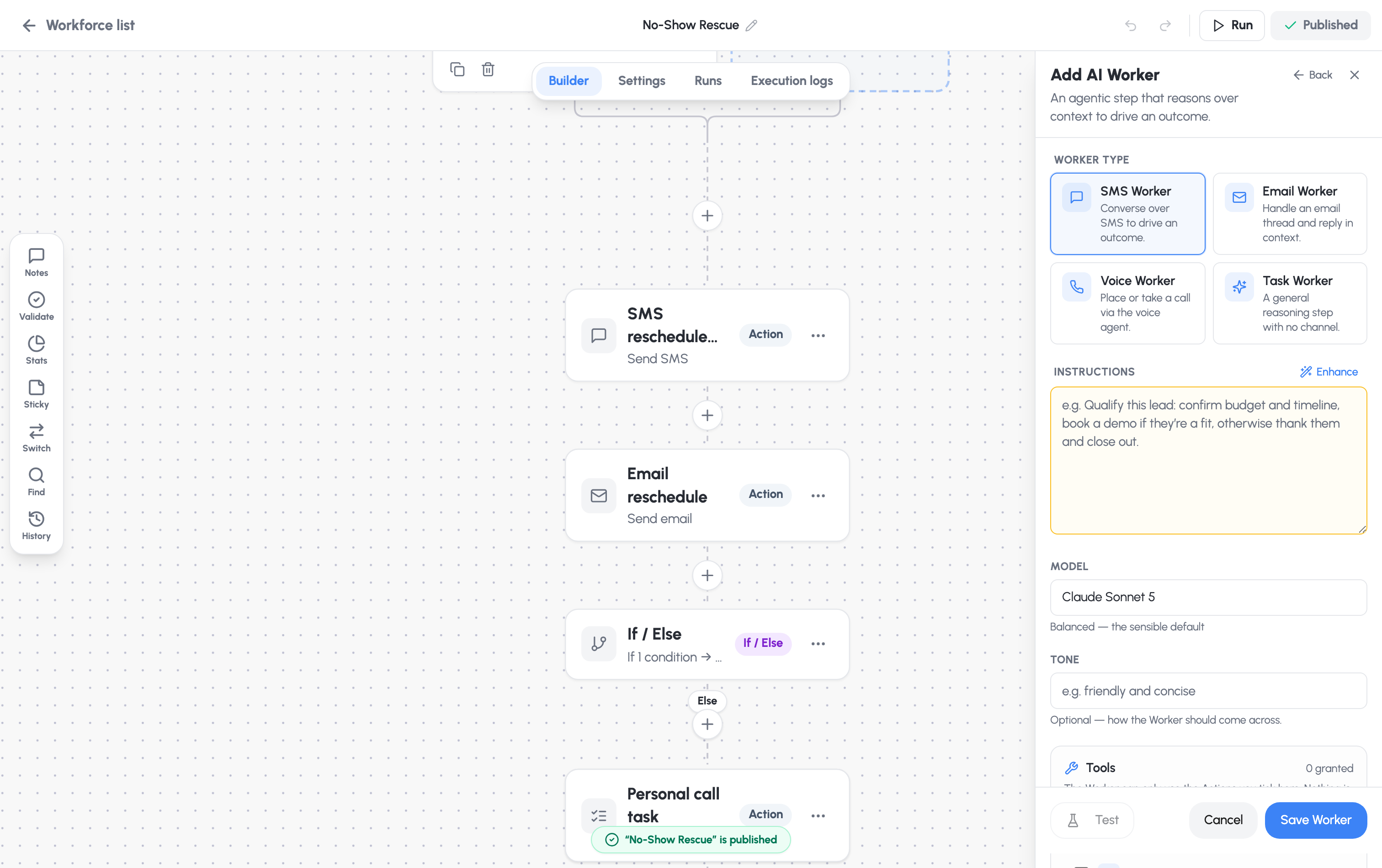The width and height of the screenshot is (1382, 868).
Task: Validate the workflow from left toolbar
Action: [x=36, y=307]
